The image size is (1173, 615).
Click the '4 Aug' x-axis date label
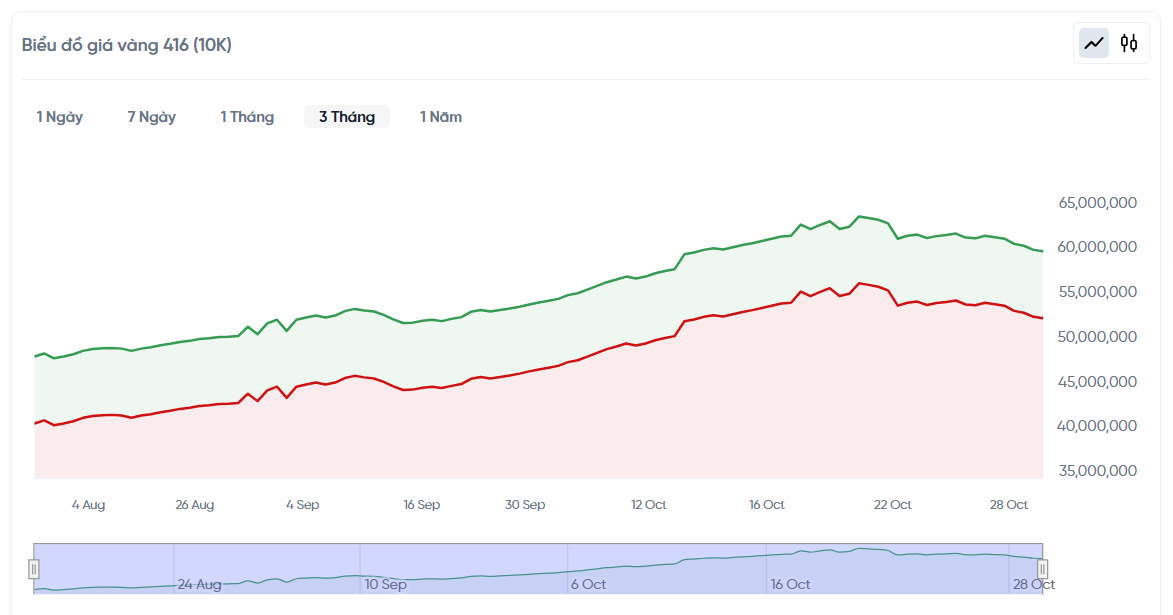point(88,505)
